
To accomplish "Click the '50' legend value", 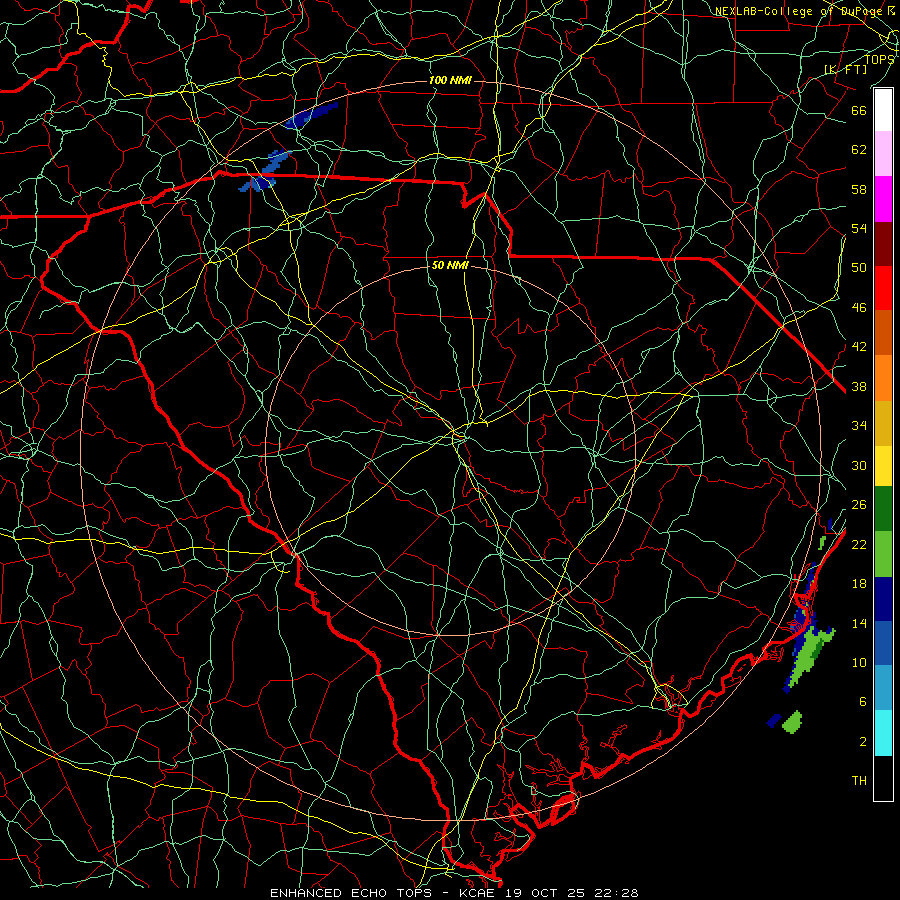I will click(859, 267).
